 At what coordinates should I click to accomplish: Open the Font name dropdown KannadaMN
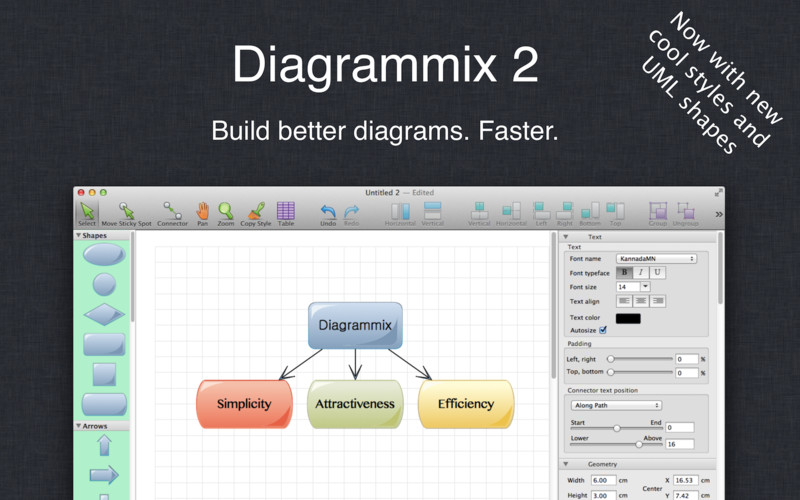[656, 259]
